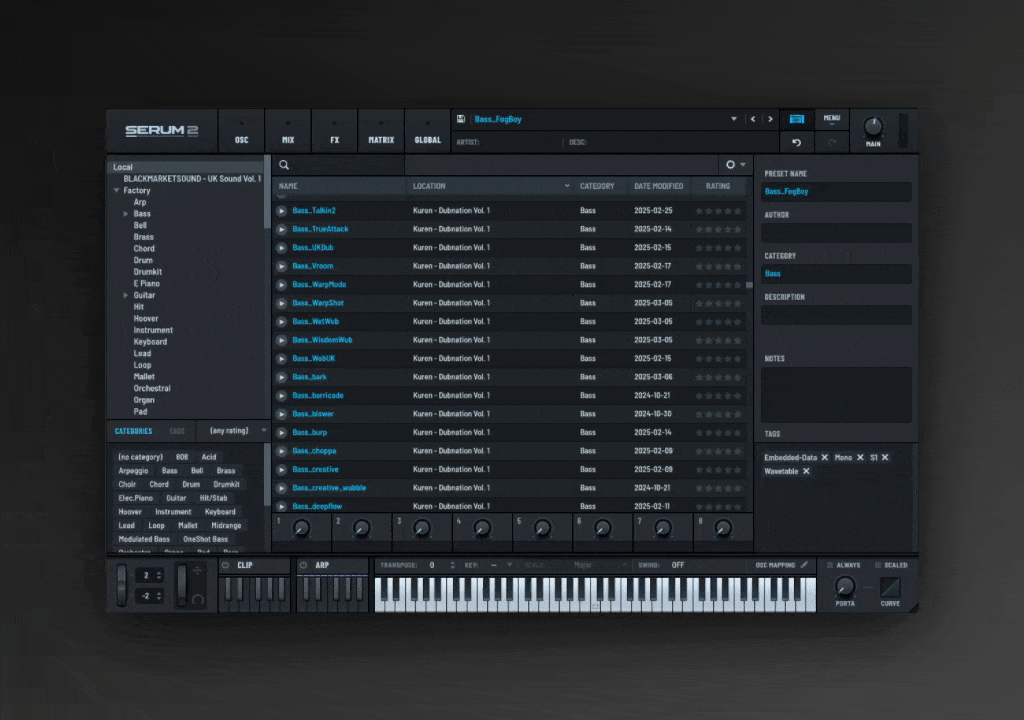
Task: Click the transpose stepper arrows
Action: click(x=453, y=565)
